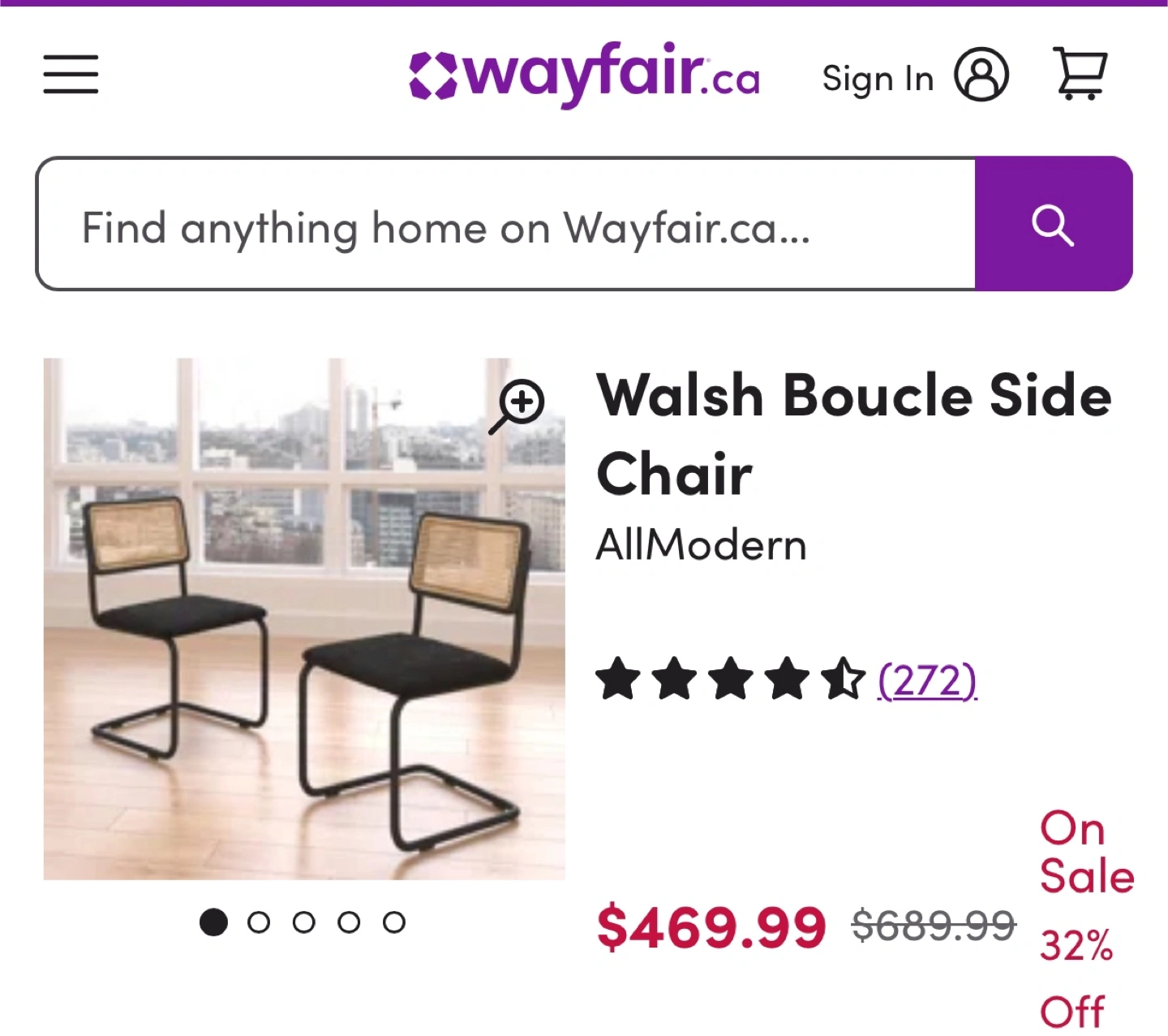Viewport: 1168px width, 1036px height.
Task: Click the Wayfair.ca logo
Action: point(584,75)
